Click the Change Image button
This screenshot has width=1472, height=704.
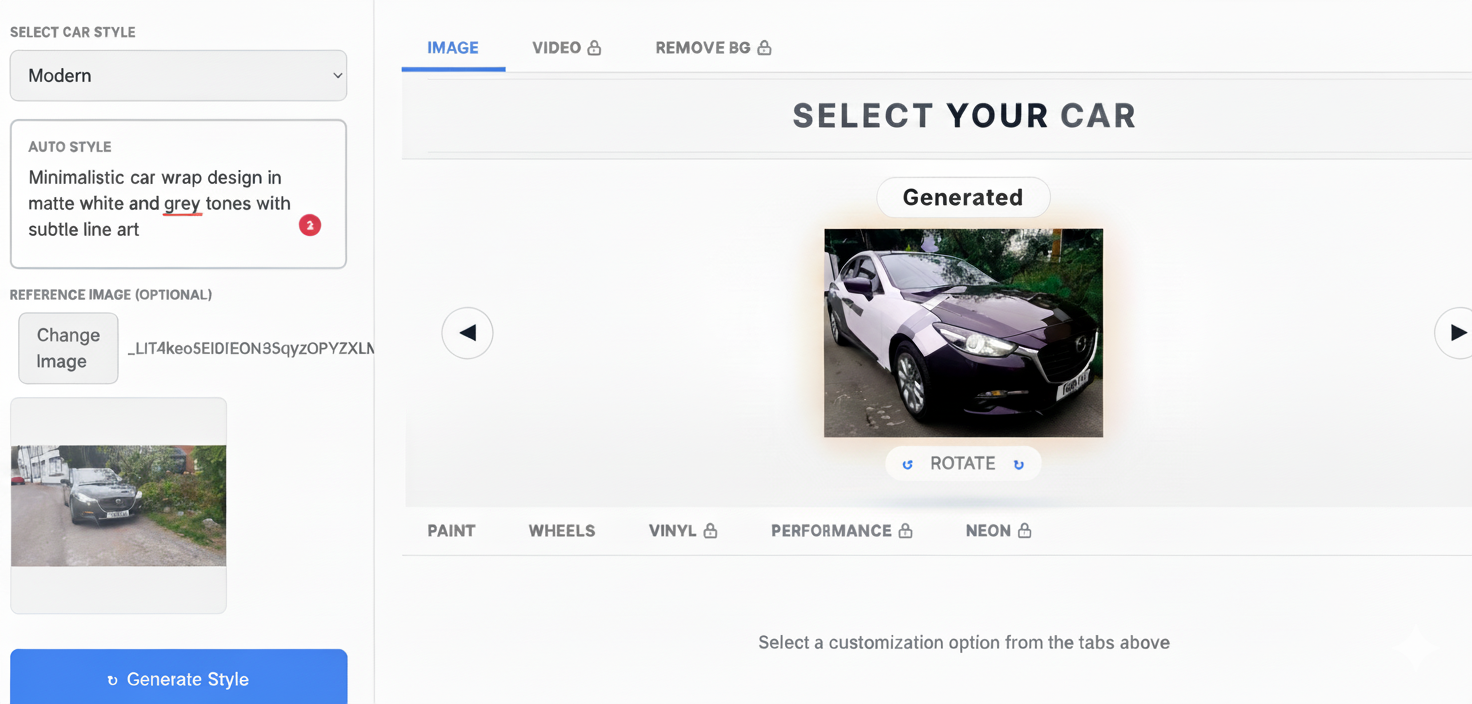coord(68,348)
